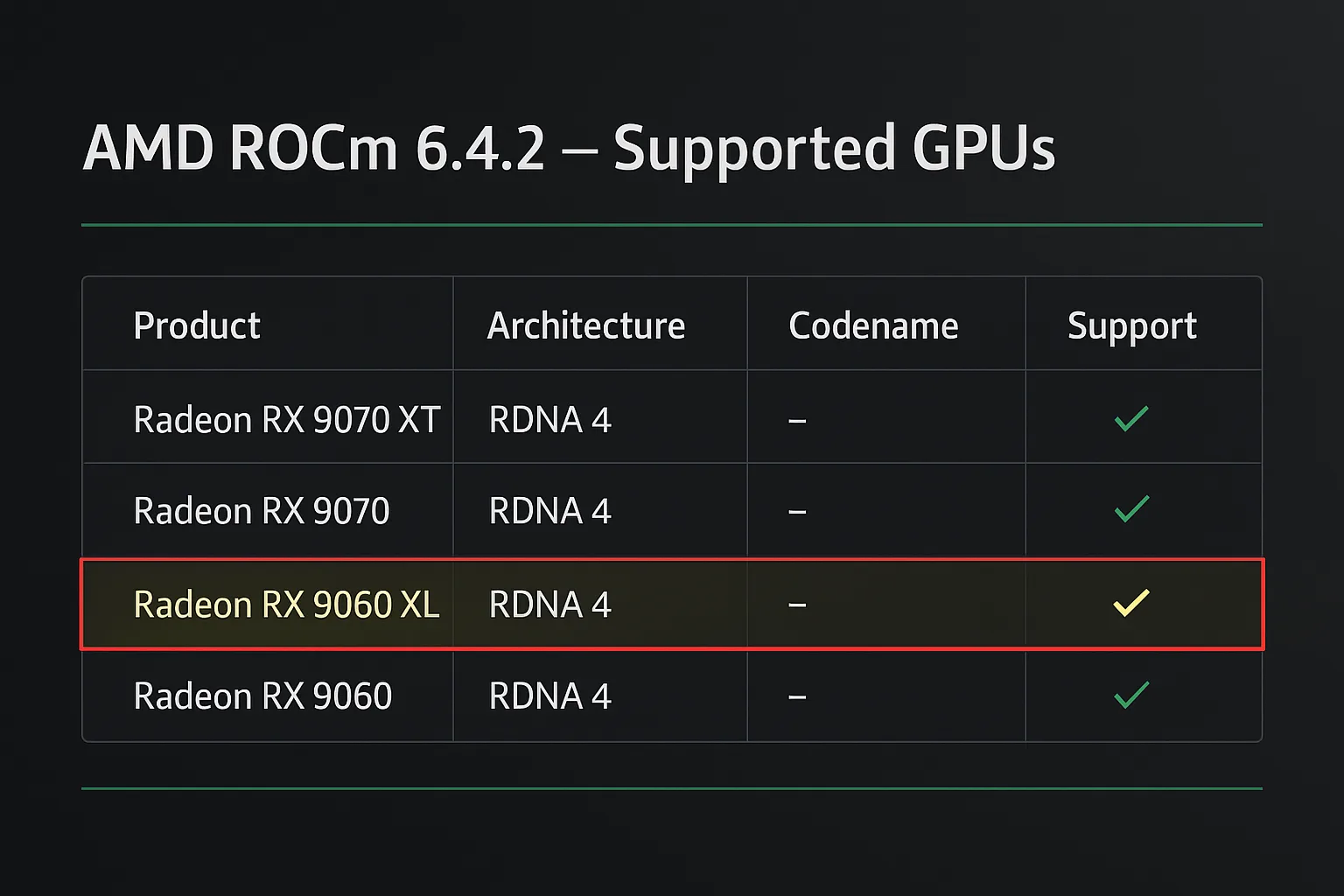Click the codename dash for RX 9060 XL
The width and height of the screenshot is (1344, 896).
[797, 605]
